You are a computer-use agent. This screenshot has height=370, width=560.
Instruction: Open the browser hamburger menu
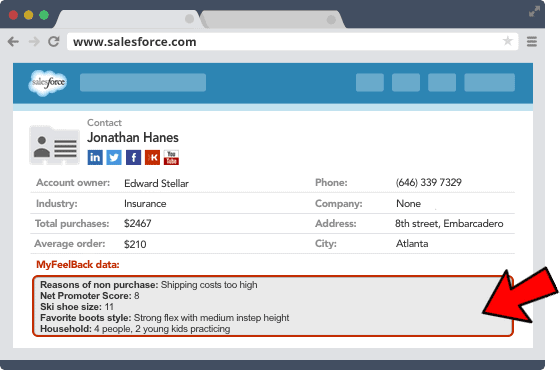pyautogui.click(x=532, y=42)
